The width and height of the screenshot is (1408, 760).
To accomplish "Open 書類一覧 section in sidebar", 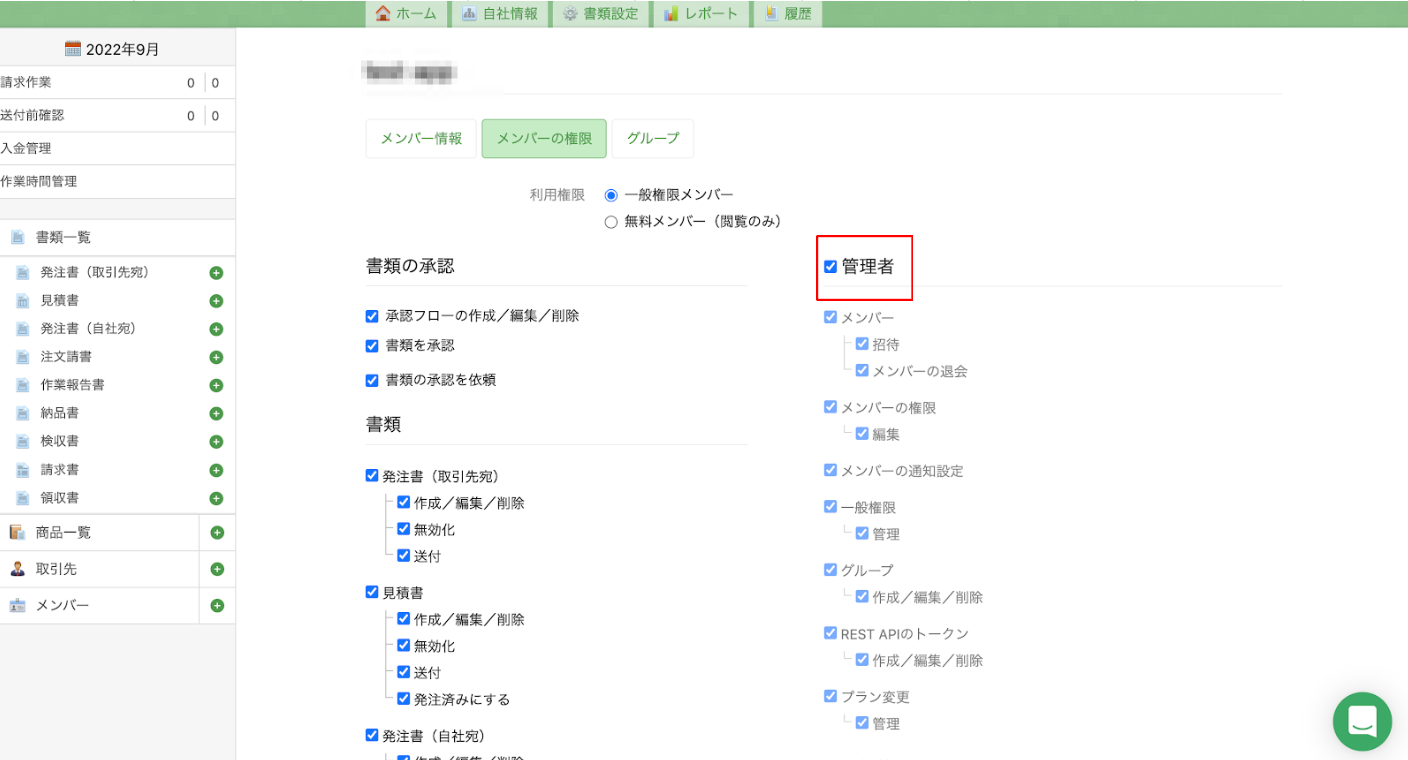I will (63, 238).
